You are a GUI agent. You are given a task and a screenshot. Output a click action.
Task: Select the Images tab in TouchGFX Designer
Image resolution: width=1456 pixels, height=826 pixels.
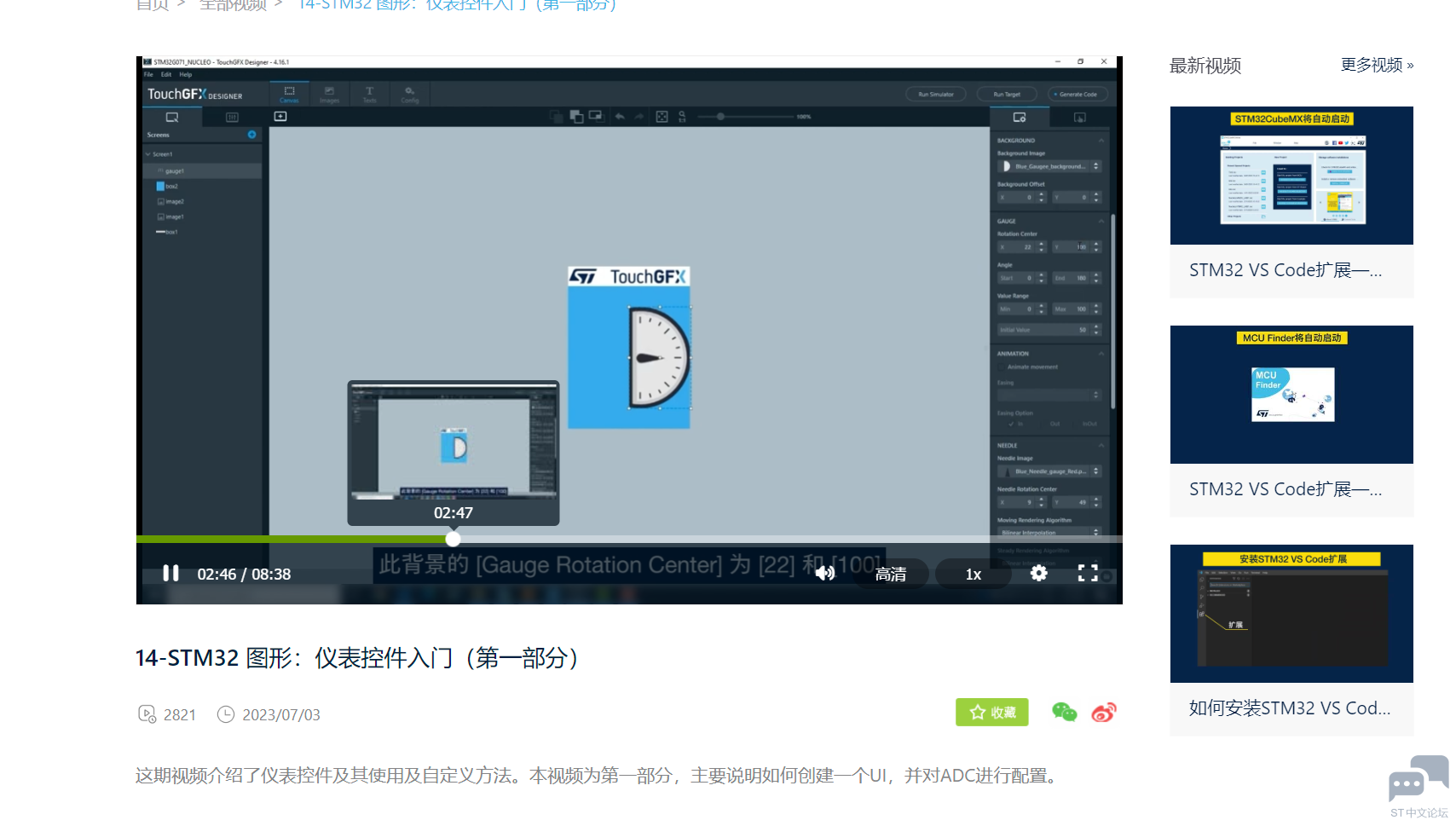point(329,94)
